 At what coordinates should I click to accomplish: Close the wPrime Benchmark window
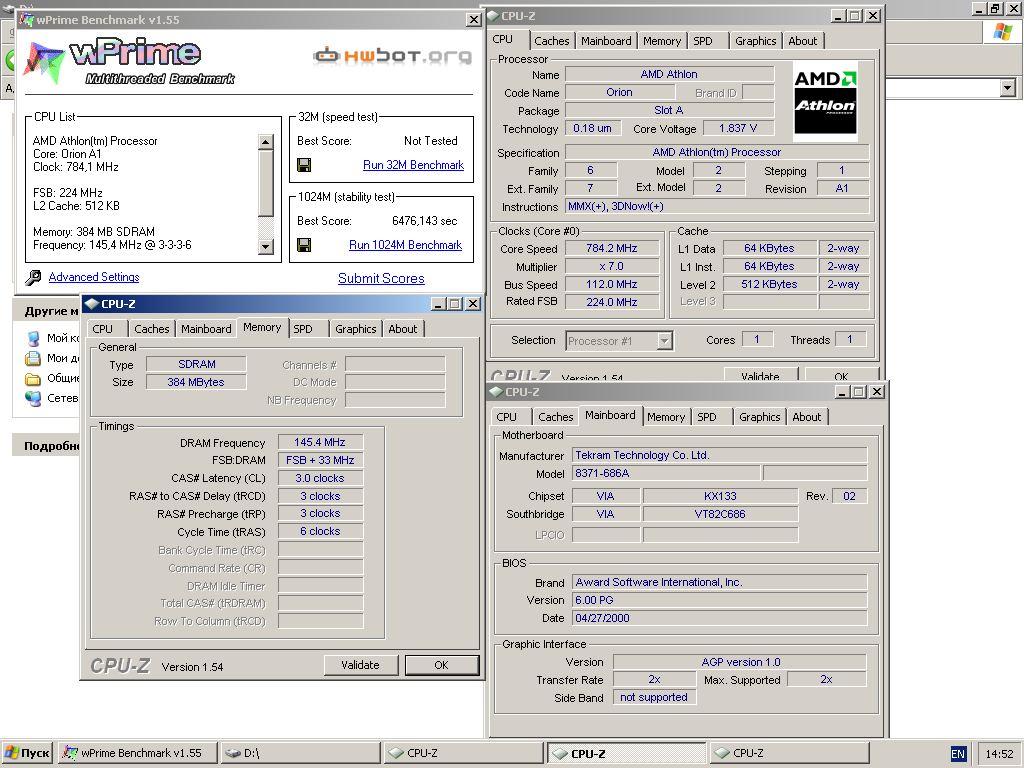pyautogui.click(x=474, y=20)
